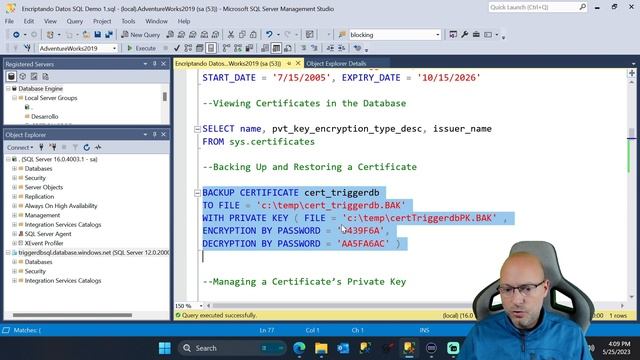The height and width of the screenshot is (360, 640).
Task: Toggle Include Live Query Statistics icon
Action: [238, 48]
